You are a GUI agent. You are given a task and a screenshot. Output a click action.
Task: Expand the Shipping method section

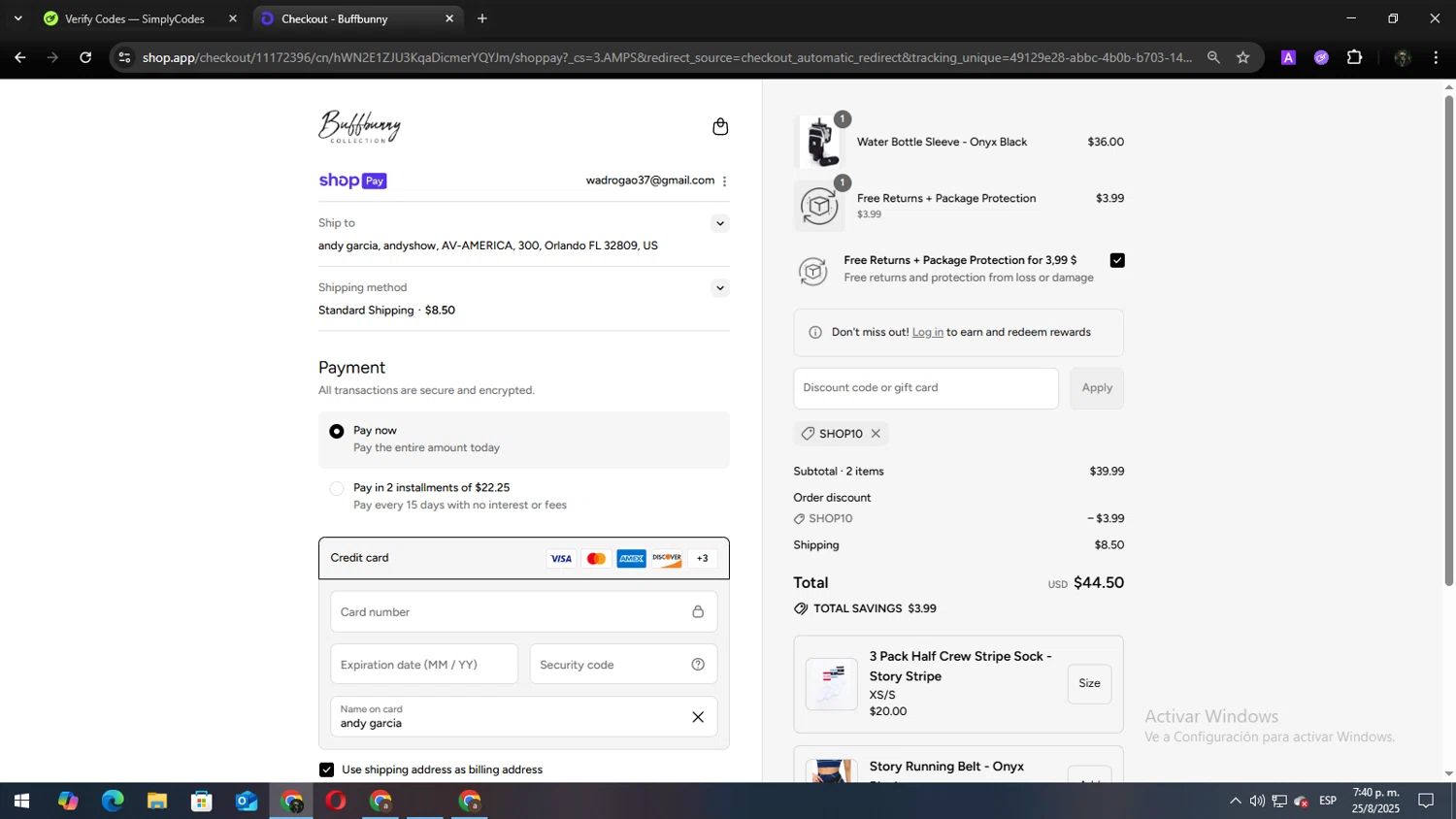[719, 288]
